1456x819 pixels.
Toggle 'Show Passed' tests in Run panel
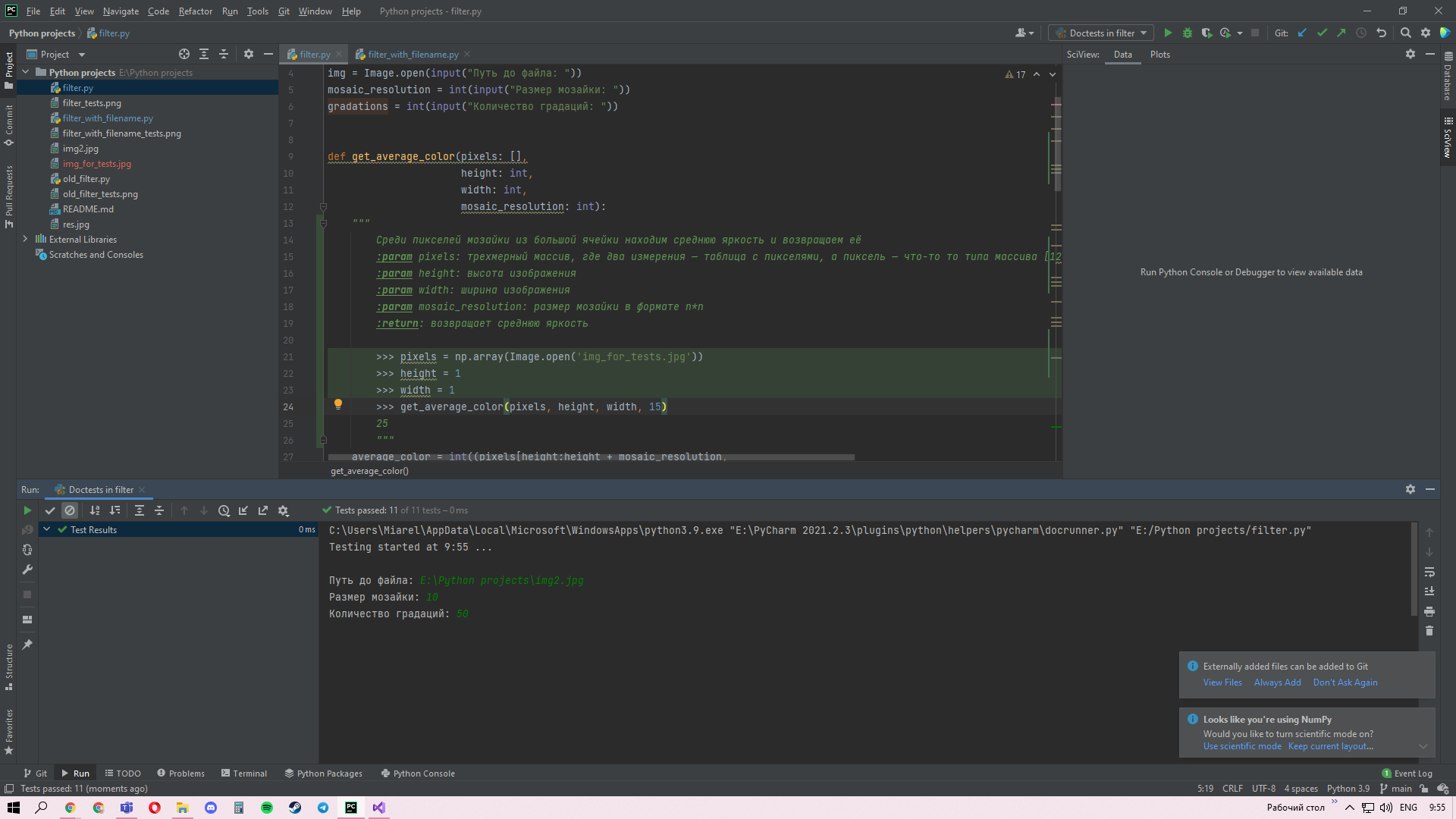click(x=50, y=510)
